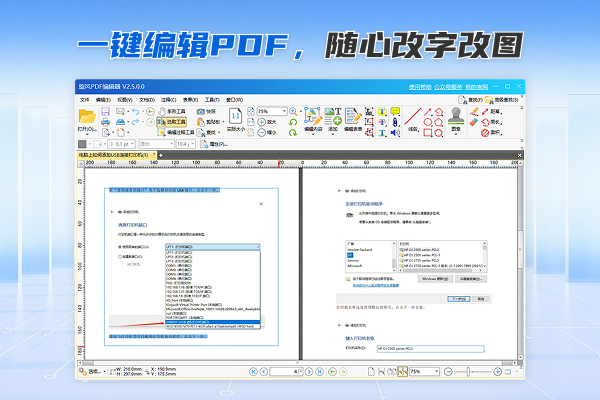
Task: Click the Find button at top right
Action: [x=471, y=100]
